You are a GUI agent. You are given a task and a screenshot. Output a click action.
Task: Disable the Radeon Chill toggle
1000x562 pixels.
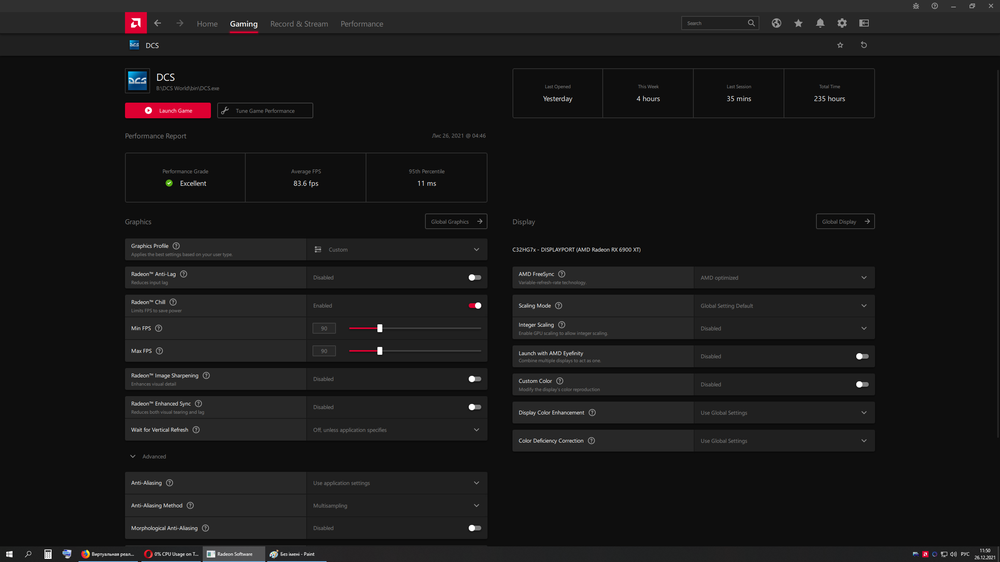tap(475, 306)
